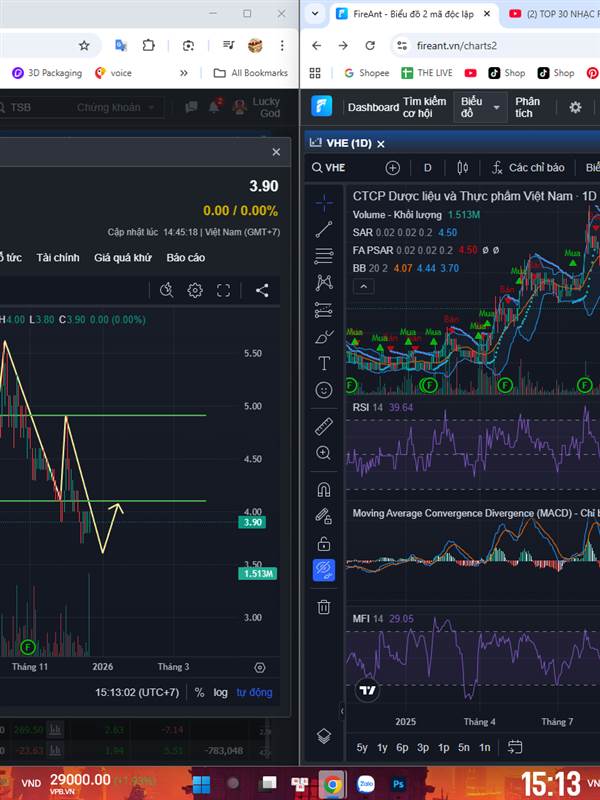The image size is (600, 800).
Task: Open chart settings gear in left popup
Action: (x=195, y=290)
